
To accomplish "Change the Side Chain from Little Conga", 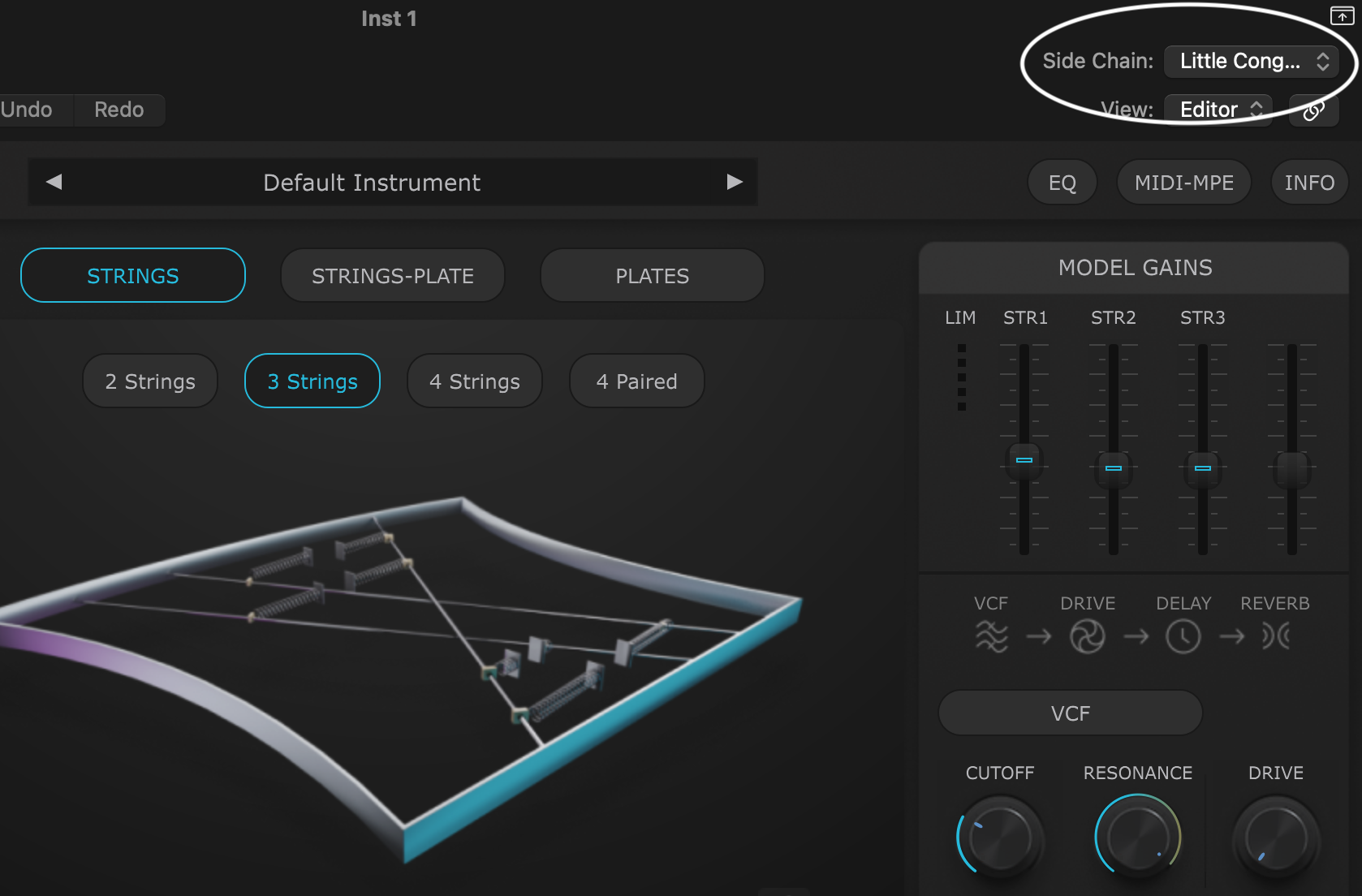I will [x=1251, y=61].
